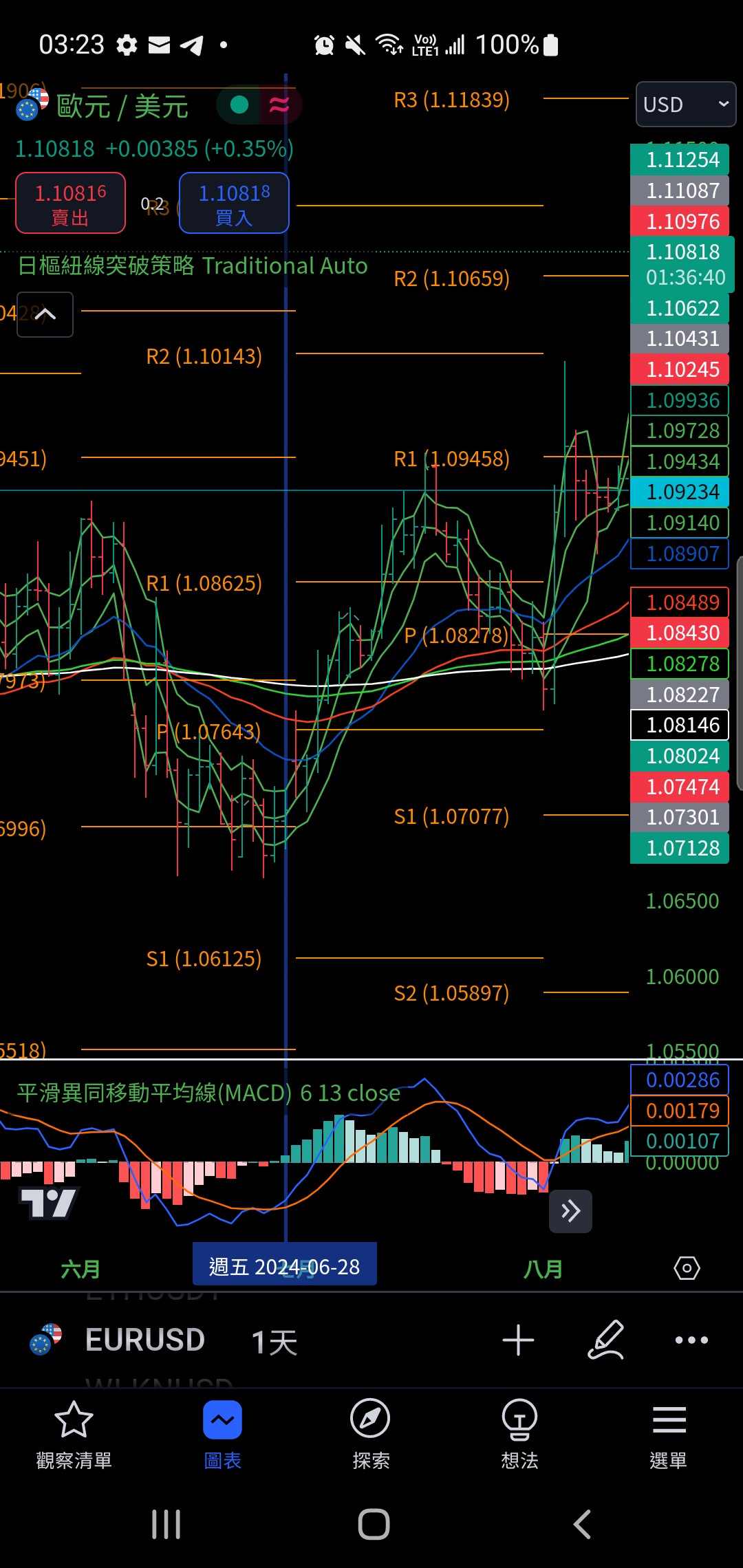Open the drawing tools pencil icon
743x1568 pixels.
[606, 1340]
